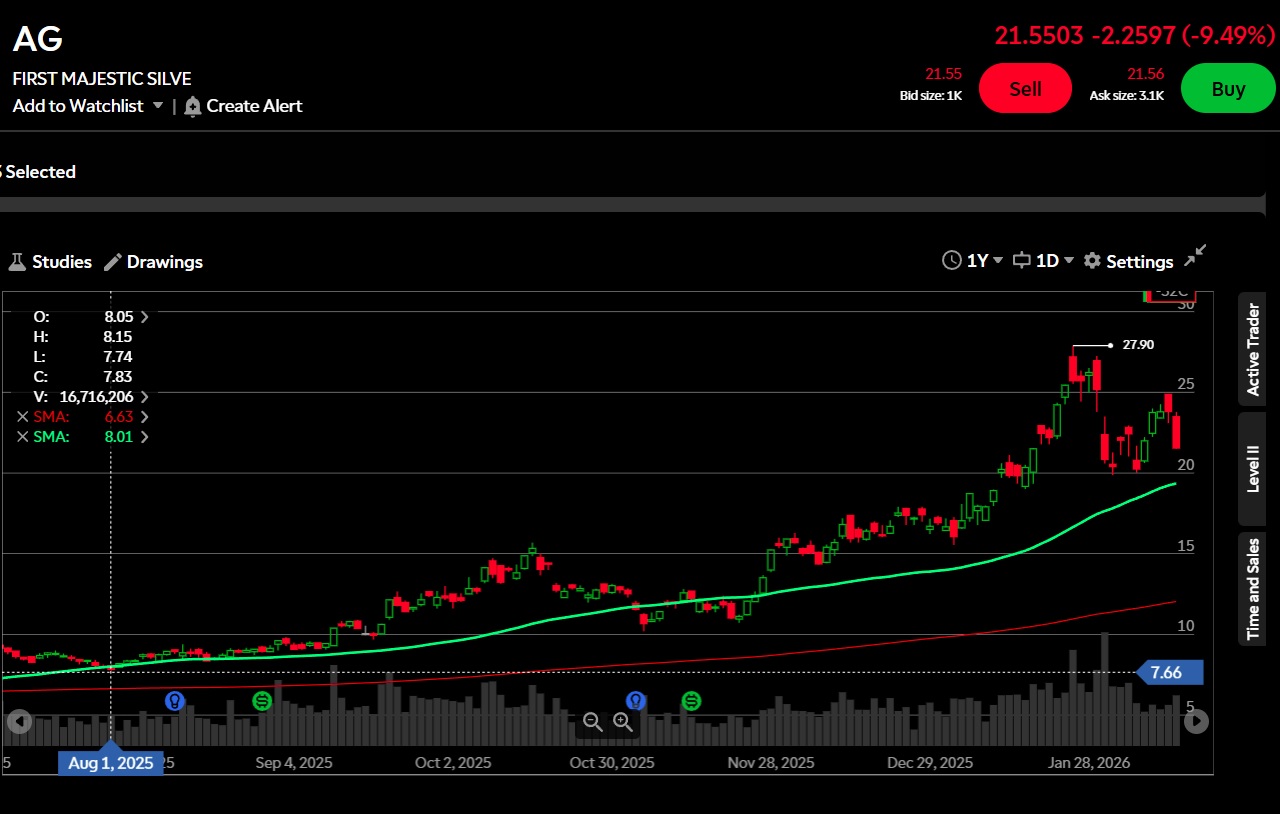Image resolution: width=1280 pixels, height=814 pixels.
Task: Zoom in the chart with the plus magnifier
Action: click(x=623, y=721)
